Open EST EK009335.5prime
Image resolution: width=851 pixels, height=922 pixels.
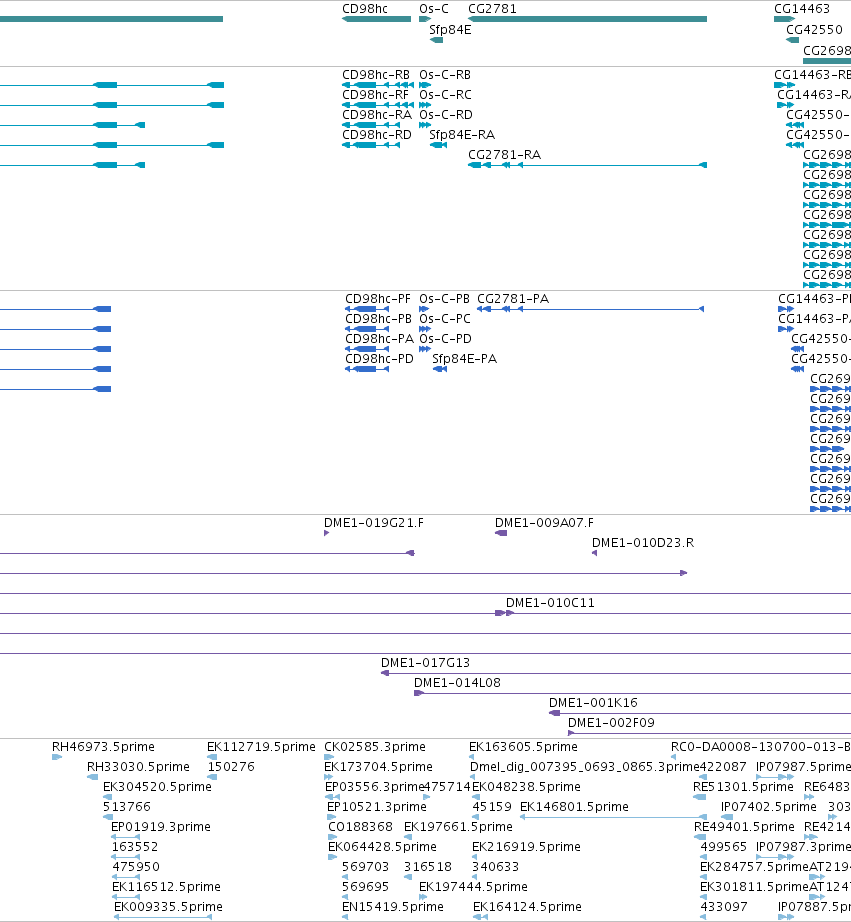(168, 907)
